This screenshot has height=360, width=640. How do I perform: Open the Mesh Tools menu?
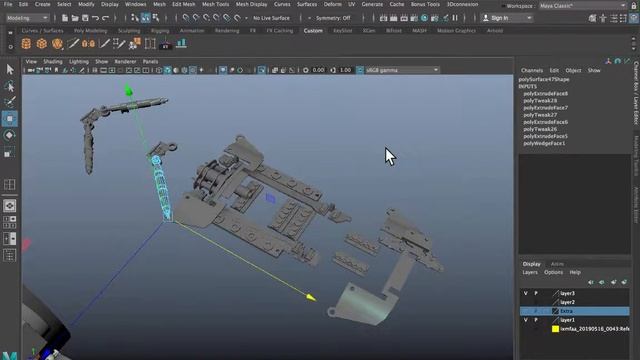pos(216,4)
